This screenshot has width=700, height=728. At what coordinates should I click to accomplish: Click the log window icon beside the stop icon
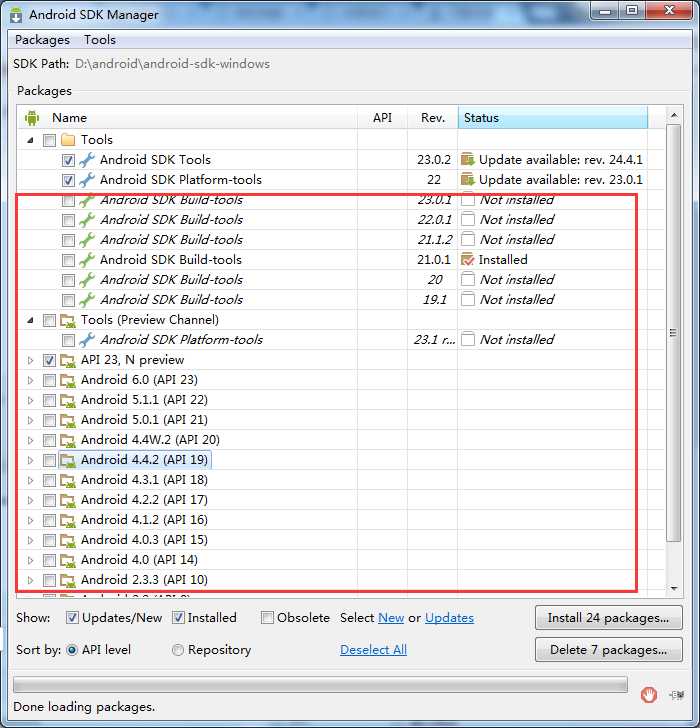click(x=677, y=695)
